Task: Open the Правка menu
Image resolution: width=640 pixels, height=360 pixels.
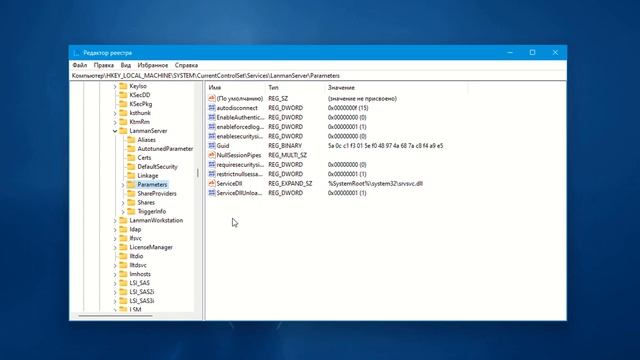Action: [104, 65]
